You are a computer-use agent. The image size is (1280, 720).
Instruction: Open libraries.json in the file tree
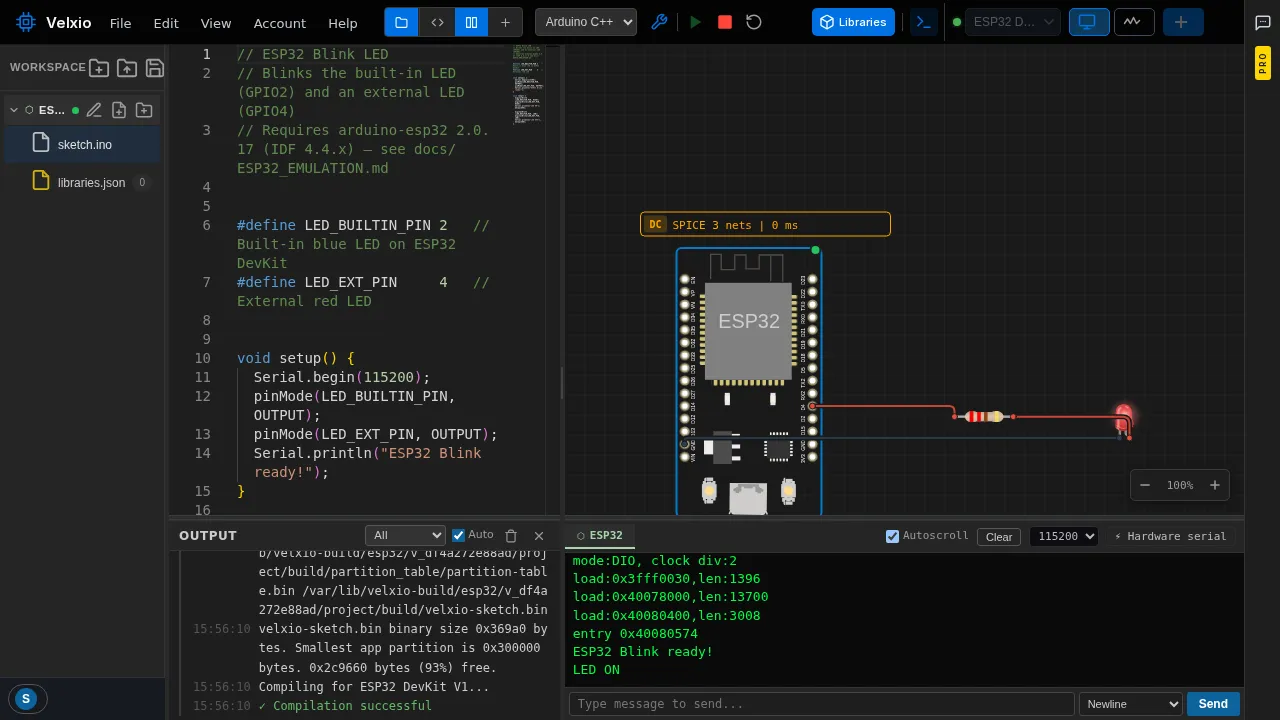pyautogui.click(x=82, y=182)
